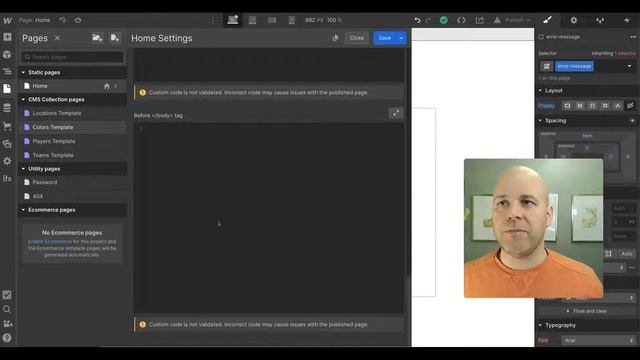Click the Enable Ecommerce link
This screenshot has width=640, height=360.
tap(49, 242)
